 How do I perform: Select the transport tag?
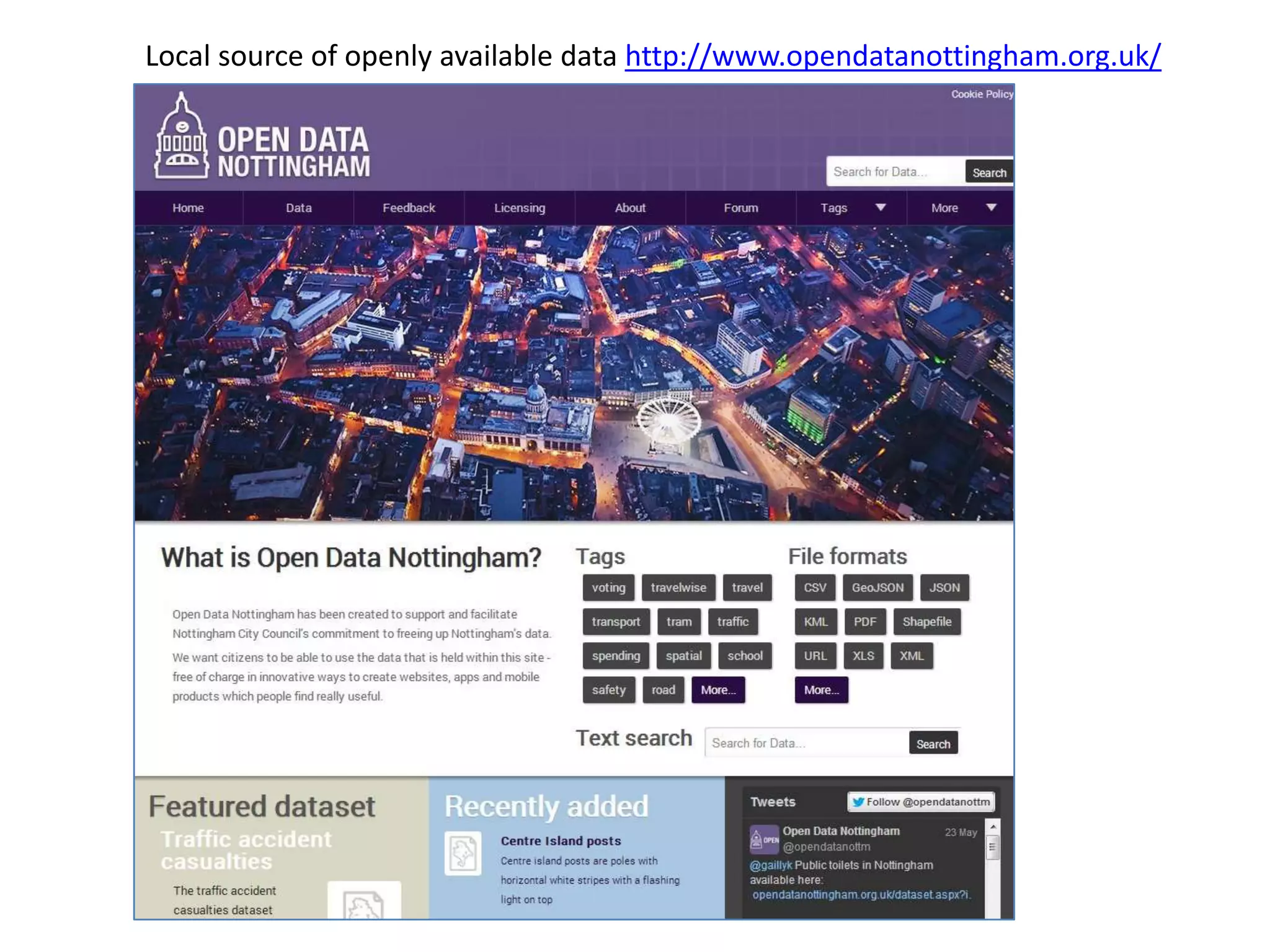point(616,622)
